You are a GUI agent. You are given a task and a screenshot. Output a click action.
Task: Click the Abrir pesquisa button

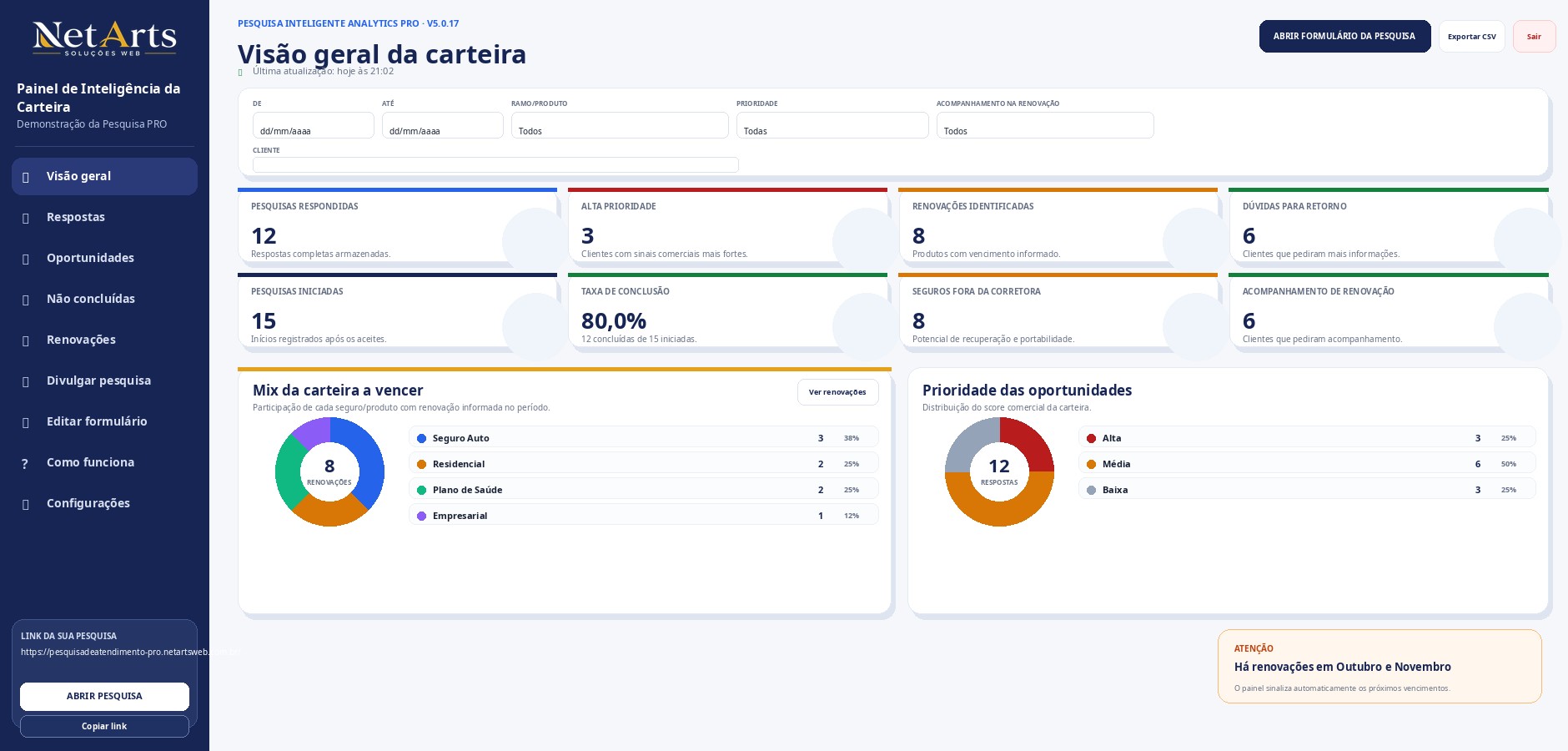(104, 696)
